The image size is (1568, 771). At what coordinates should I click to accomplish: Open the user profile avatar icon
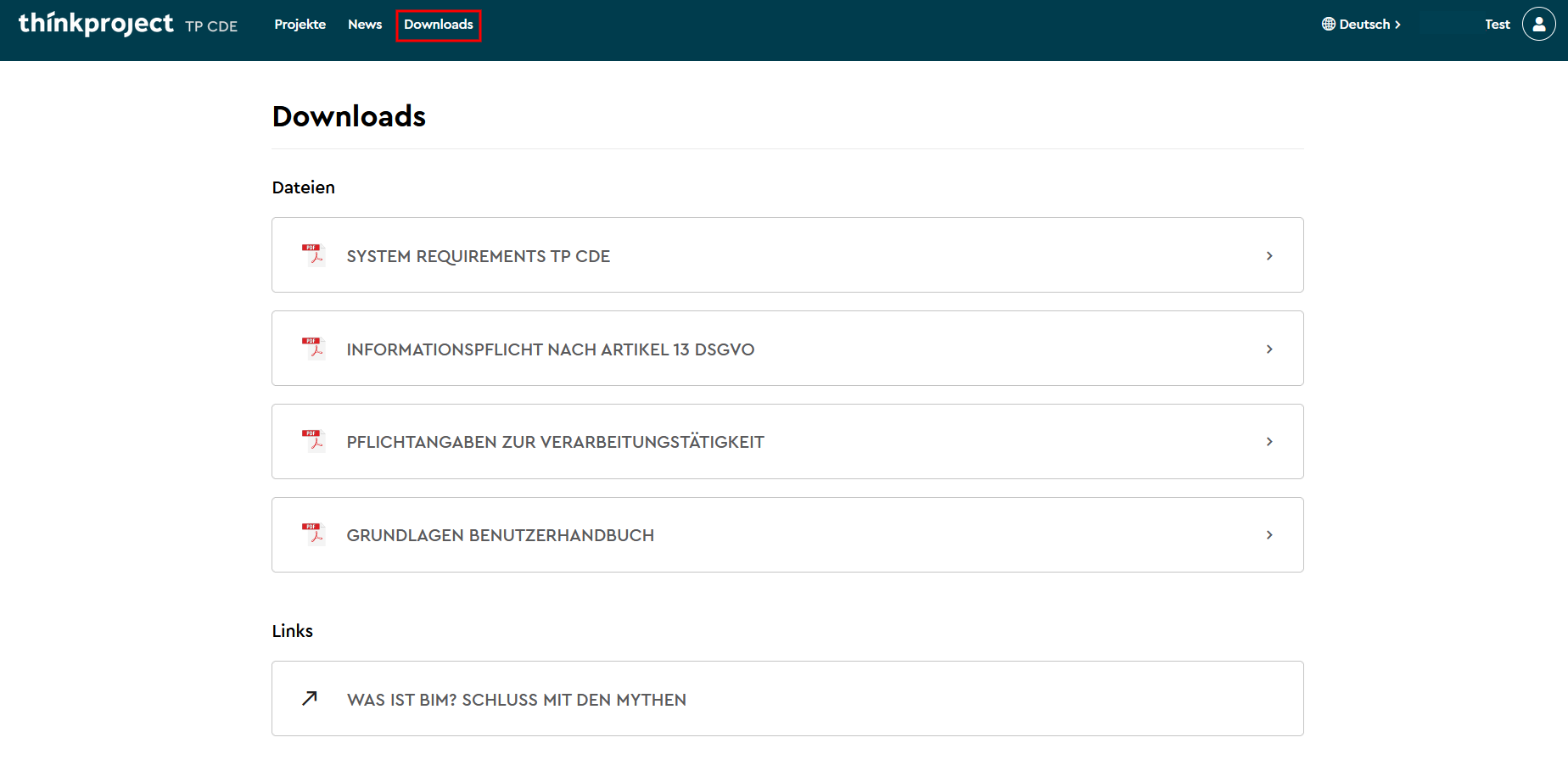pos(1538,25)
